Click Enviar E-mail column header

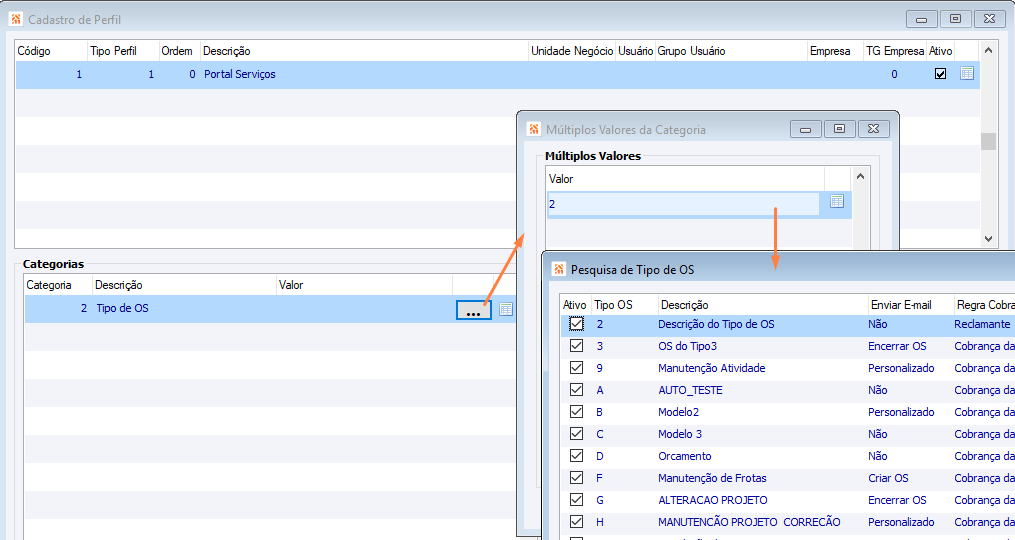(909, 305)
